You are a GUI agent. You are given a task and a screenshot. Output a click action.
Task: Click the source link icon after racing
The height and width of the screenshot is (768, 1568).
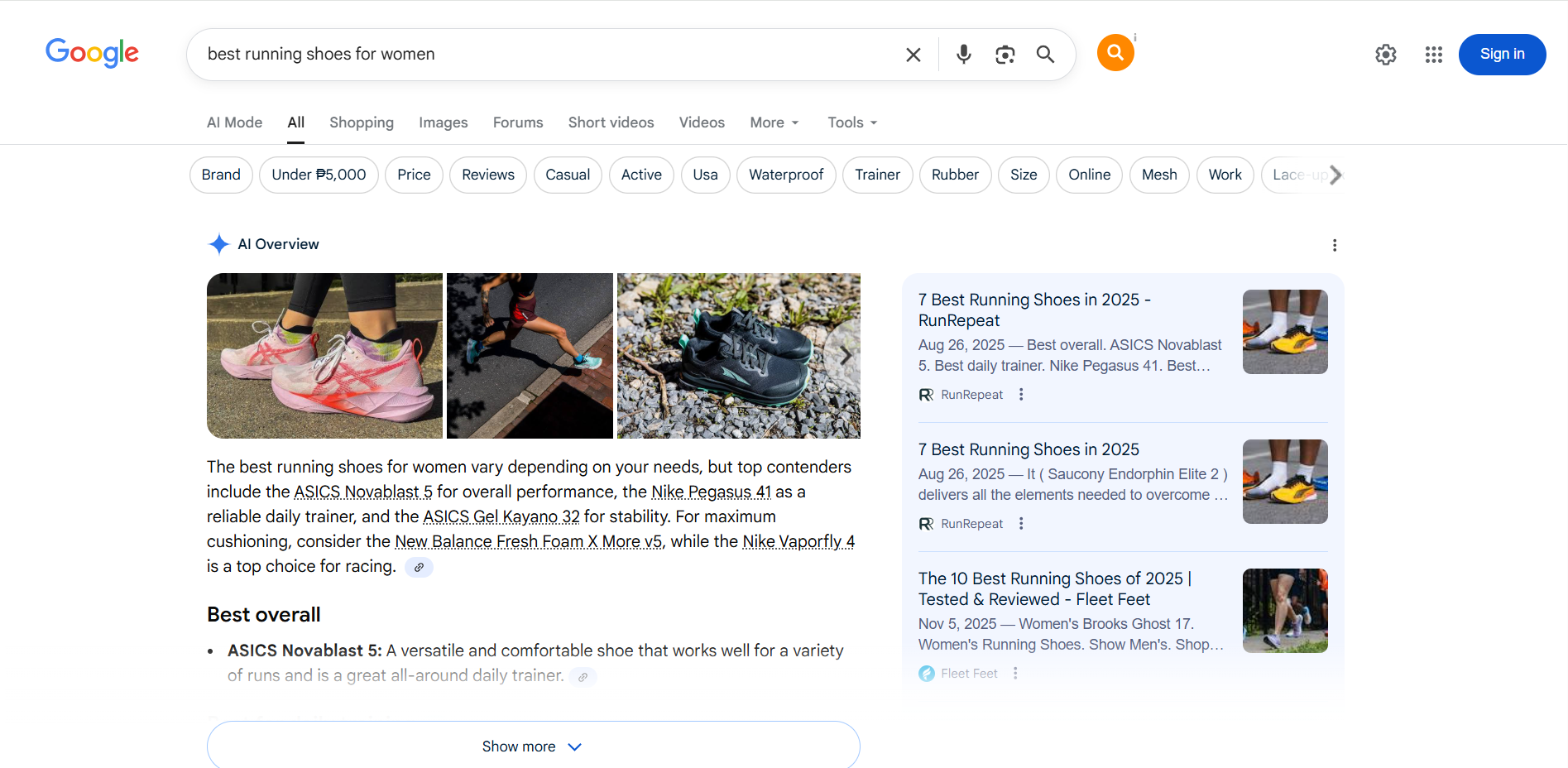[419, 568]
